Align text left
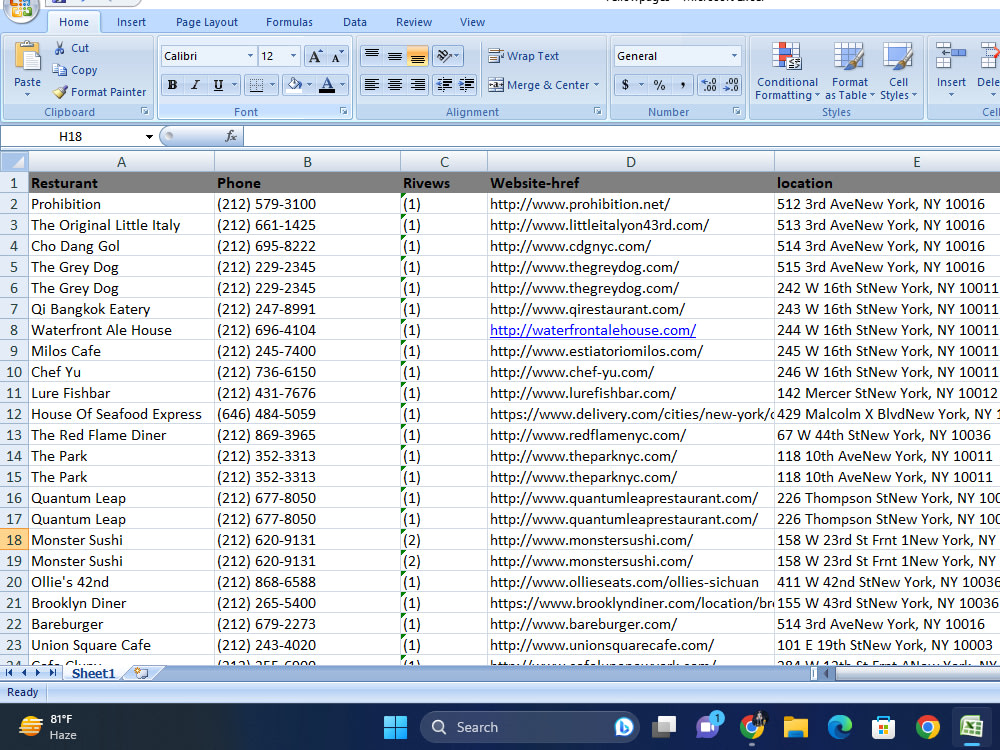The width and height of the screenshot is (1000, 750). click(x=372, y=85)
